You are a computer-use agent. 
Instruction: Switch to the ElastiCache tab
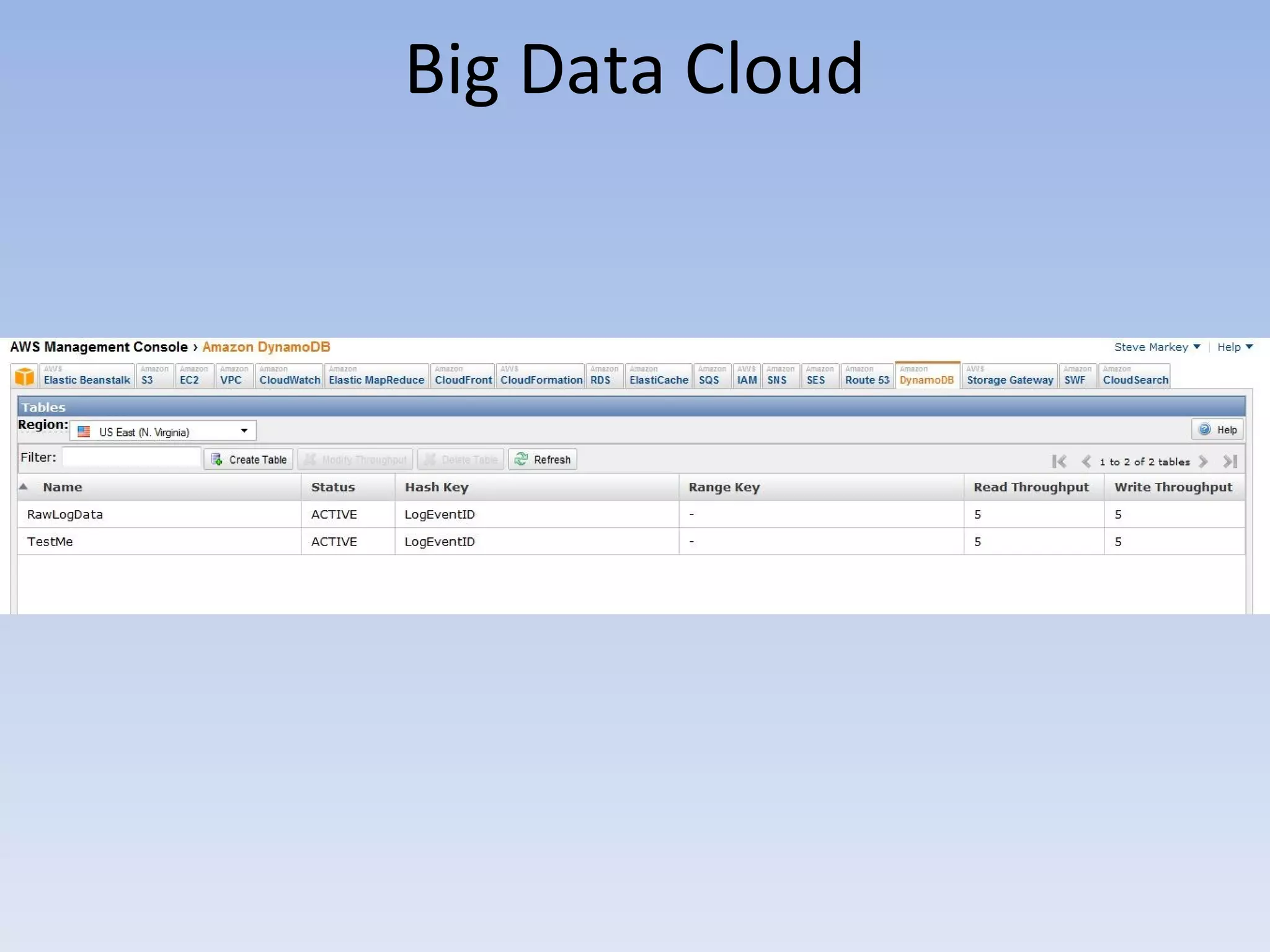pyautogui.click(x=659, y=376)
